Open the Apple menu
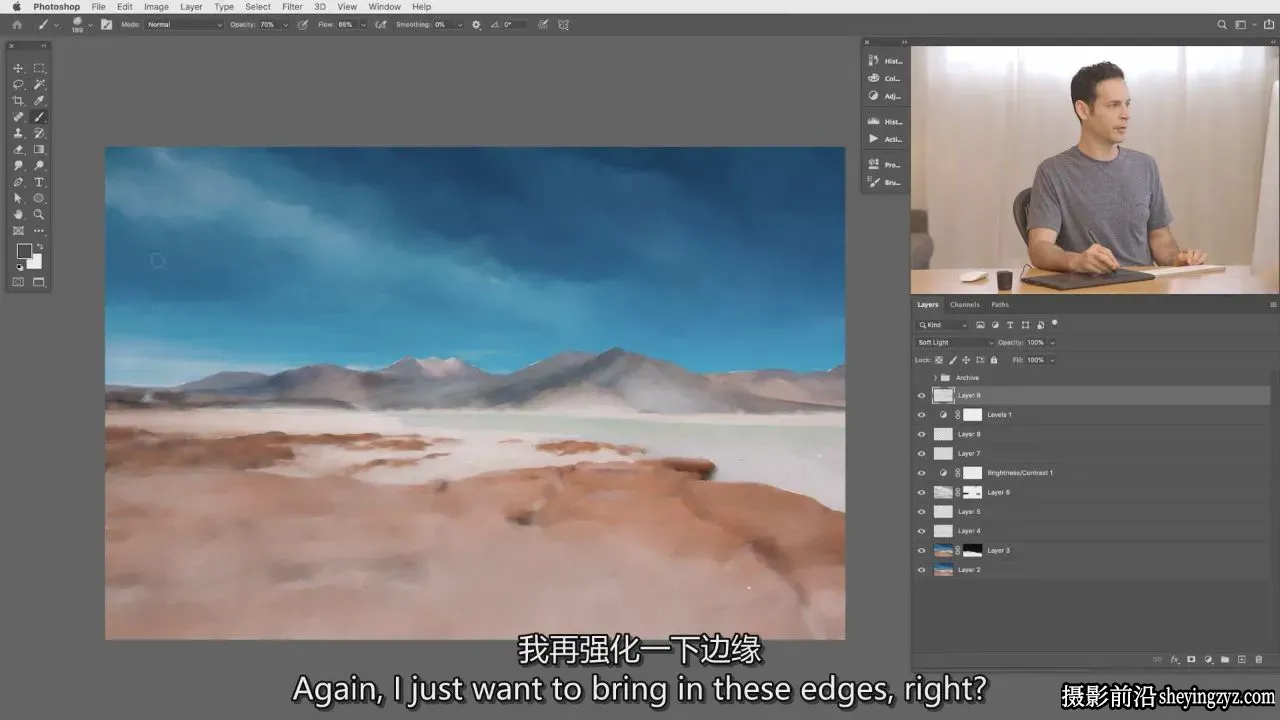 click(x=16, y=6)
